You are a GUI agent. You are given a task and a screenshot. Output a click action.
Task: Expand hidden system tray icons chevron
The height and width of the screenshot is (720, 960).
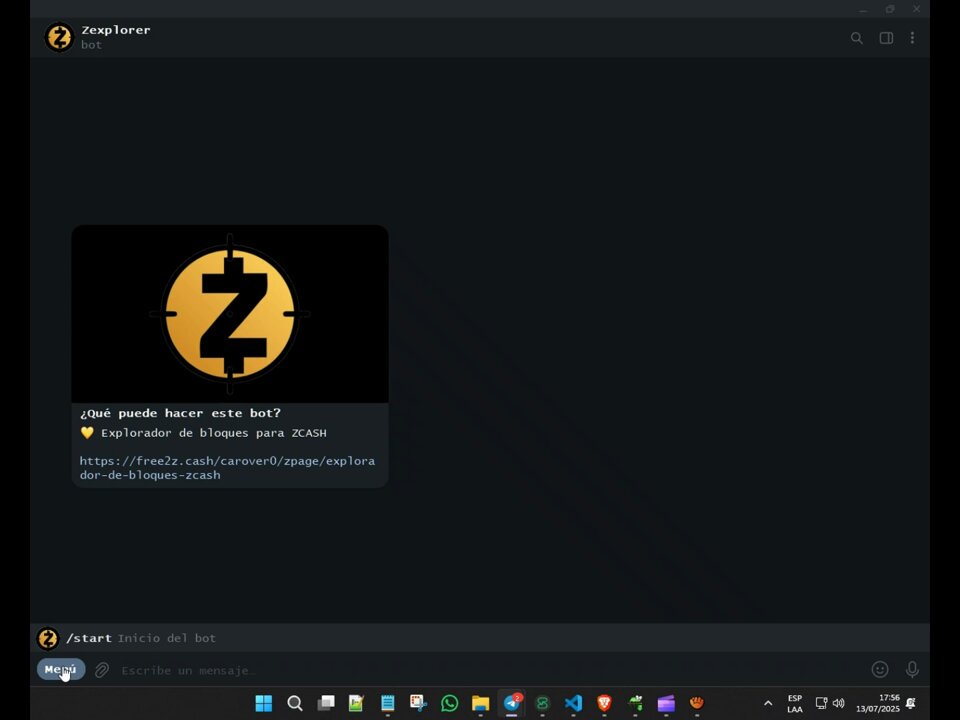768,703
